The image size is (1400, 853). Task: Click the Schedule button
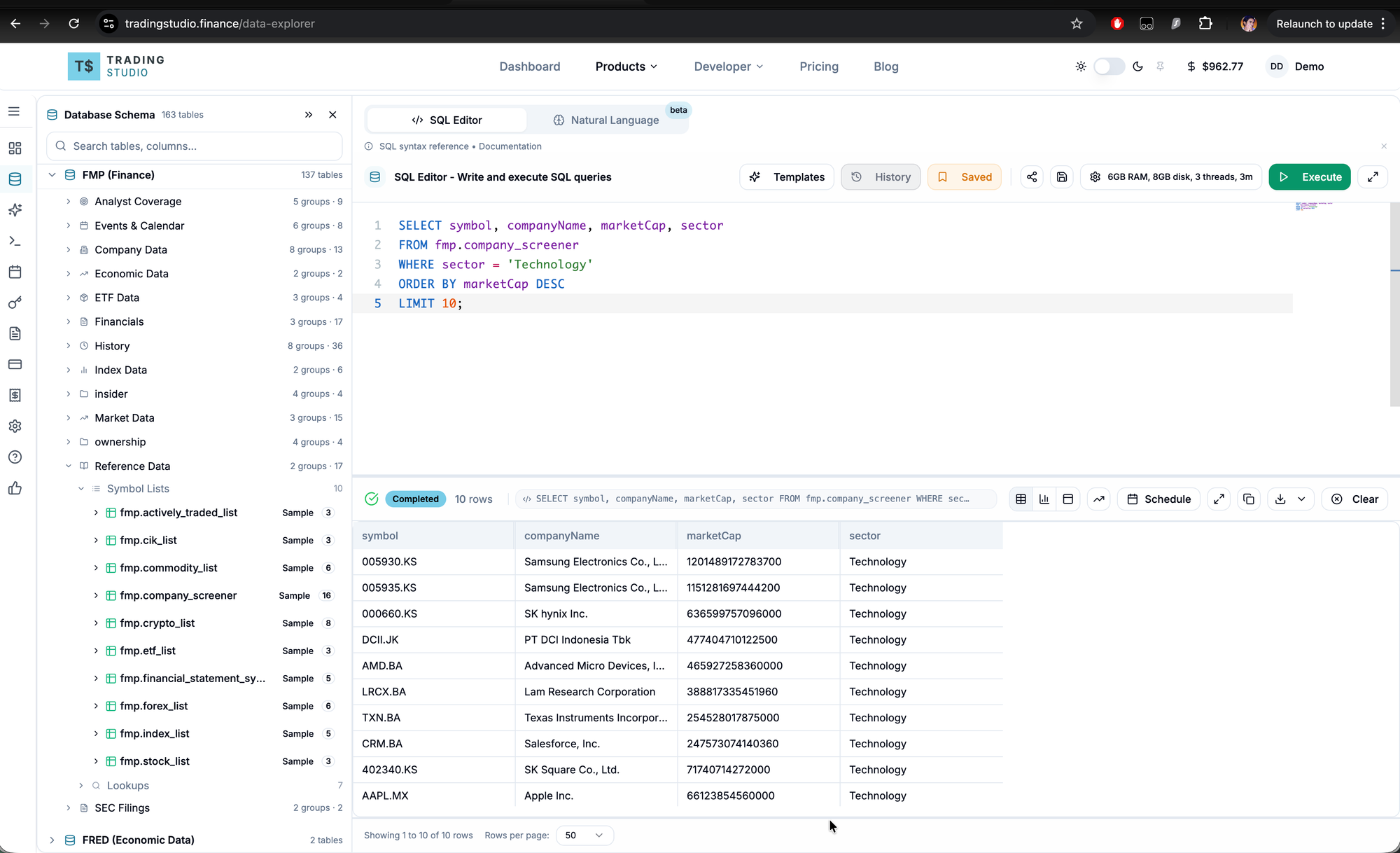click(x=1159, y=499)
